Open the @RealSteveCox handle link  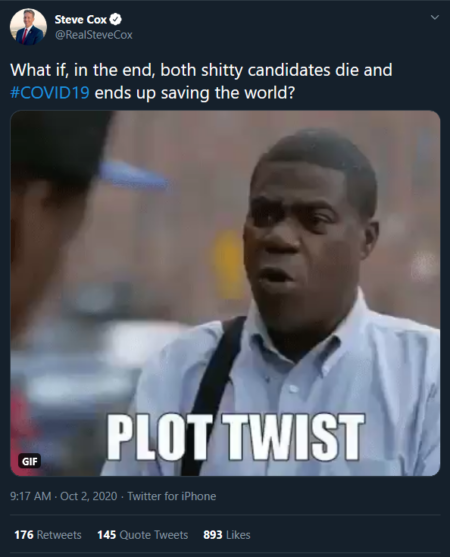tap(93, 35)
